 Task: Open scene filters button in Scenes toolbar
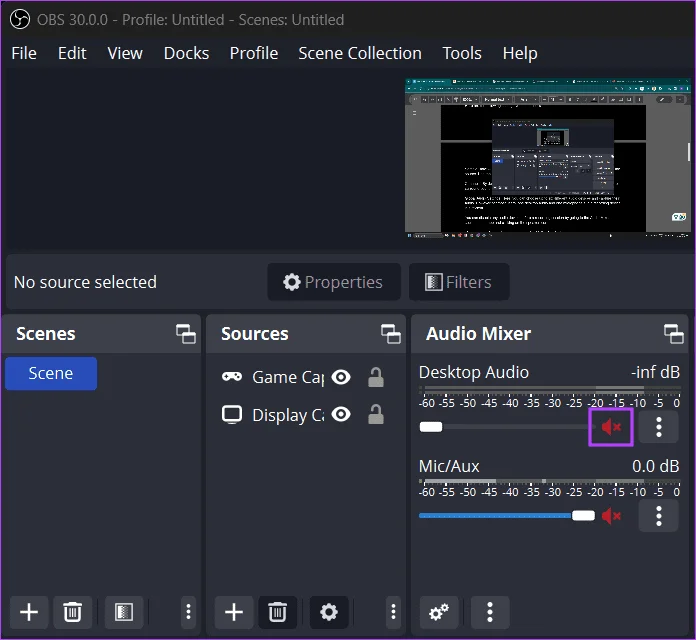coord(124,612)
